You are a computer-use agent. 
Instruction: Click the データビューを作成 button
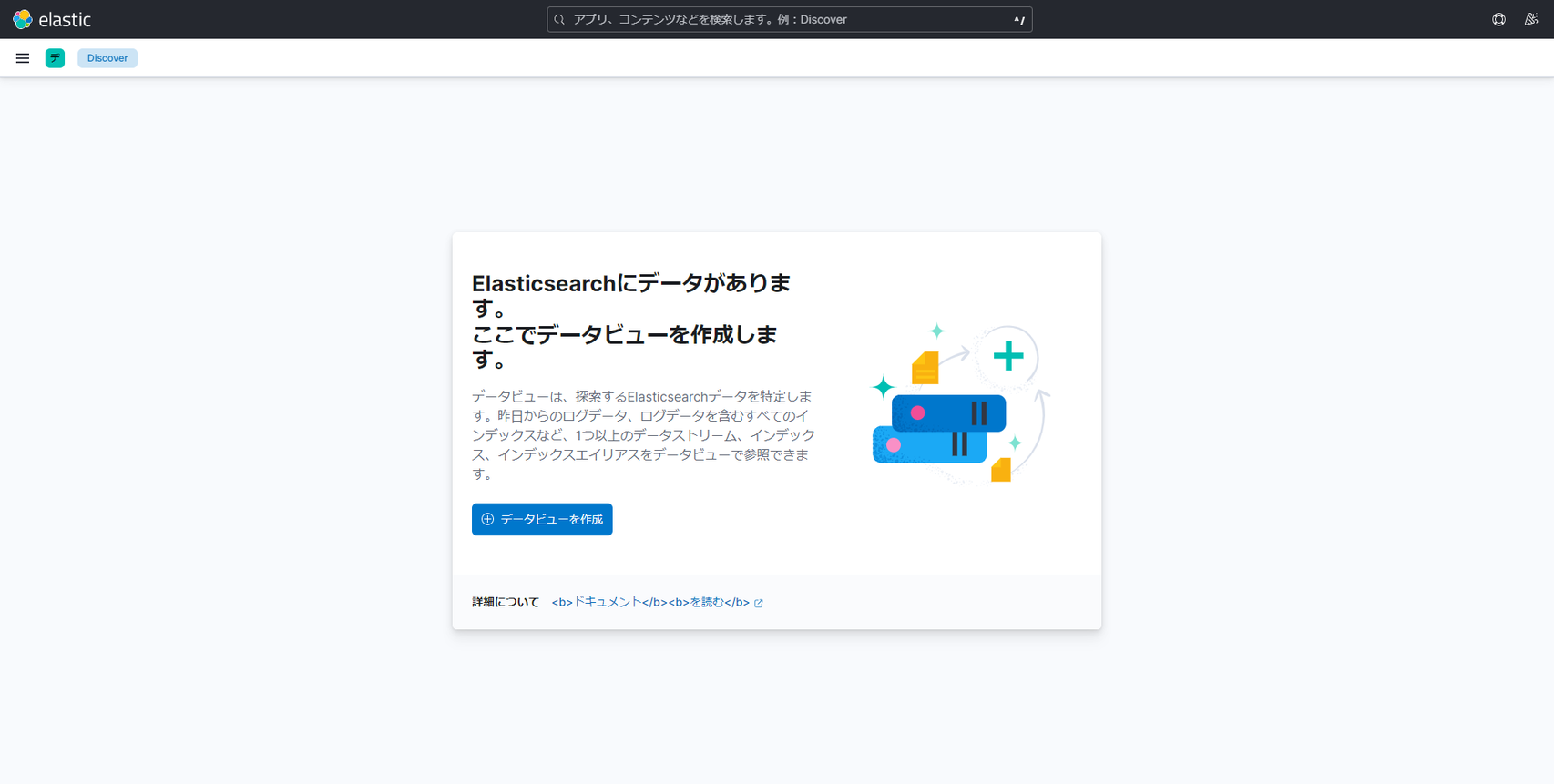pos(542,519)
